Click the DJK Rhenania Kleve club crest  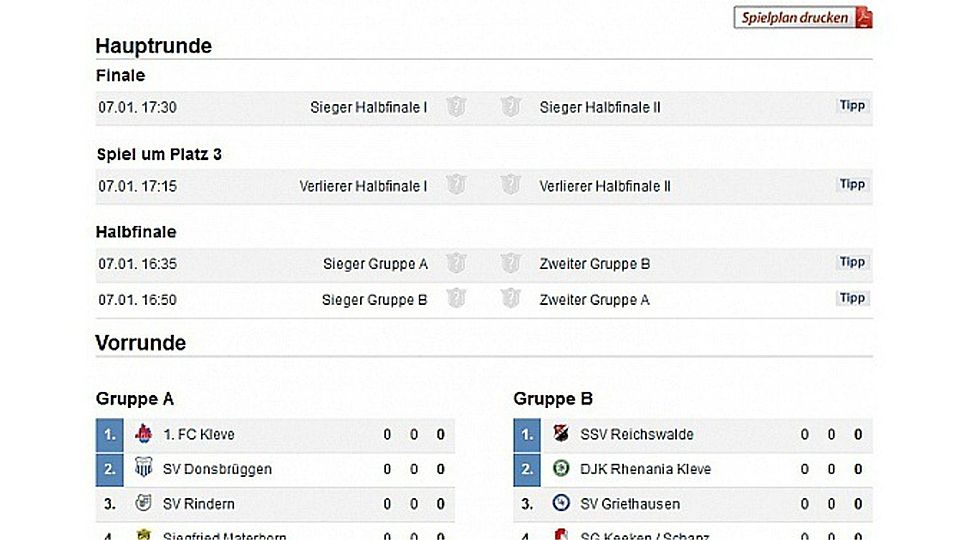point(561,468)
